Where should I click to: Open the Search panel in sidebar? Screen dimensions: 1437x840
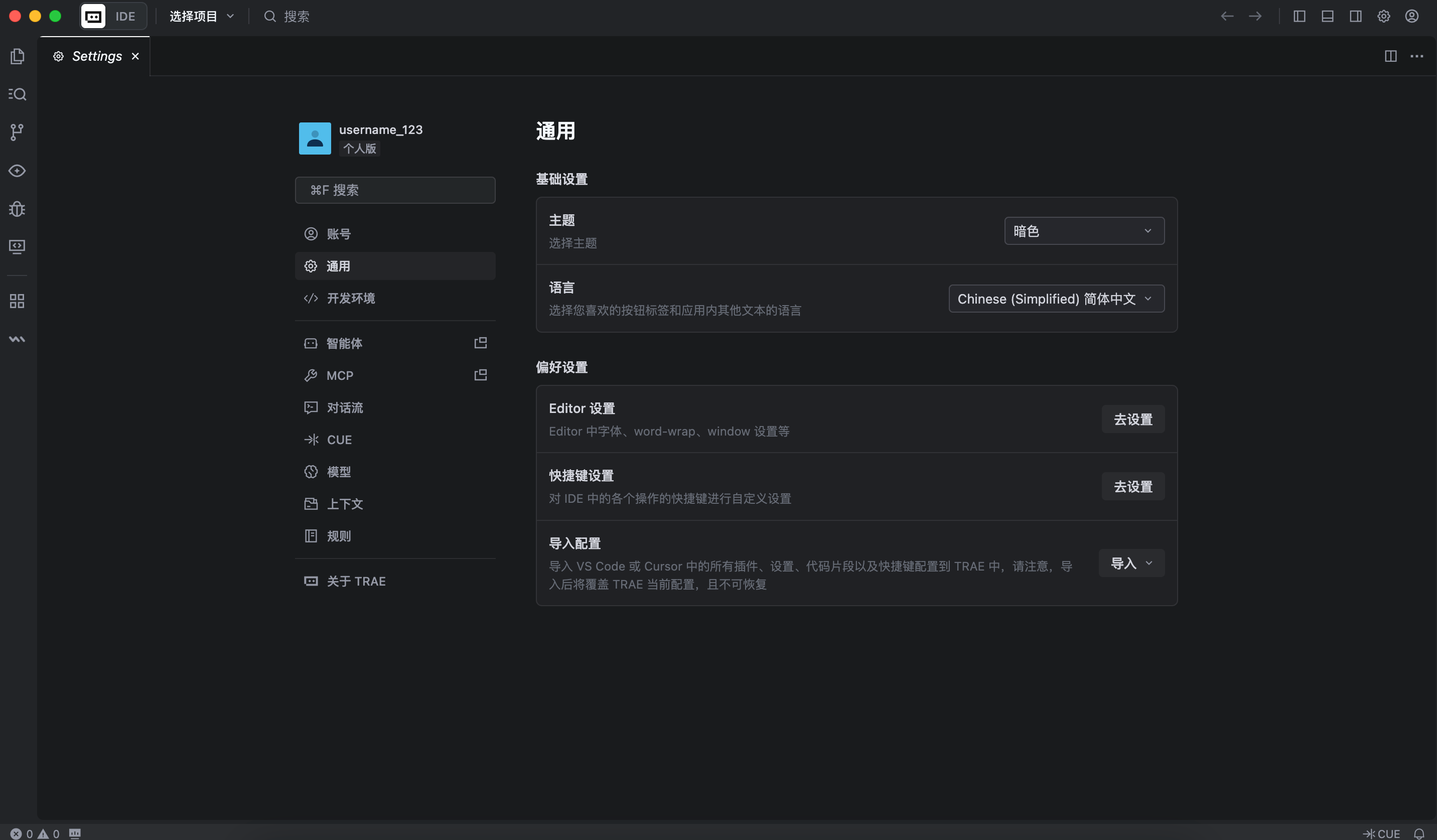pyautogui.click(x=17, y=94)
